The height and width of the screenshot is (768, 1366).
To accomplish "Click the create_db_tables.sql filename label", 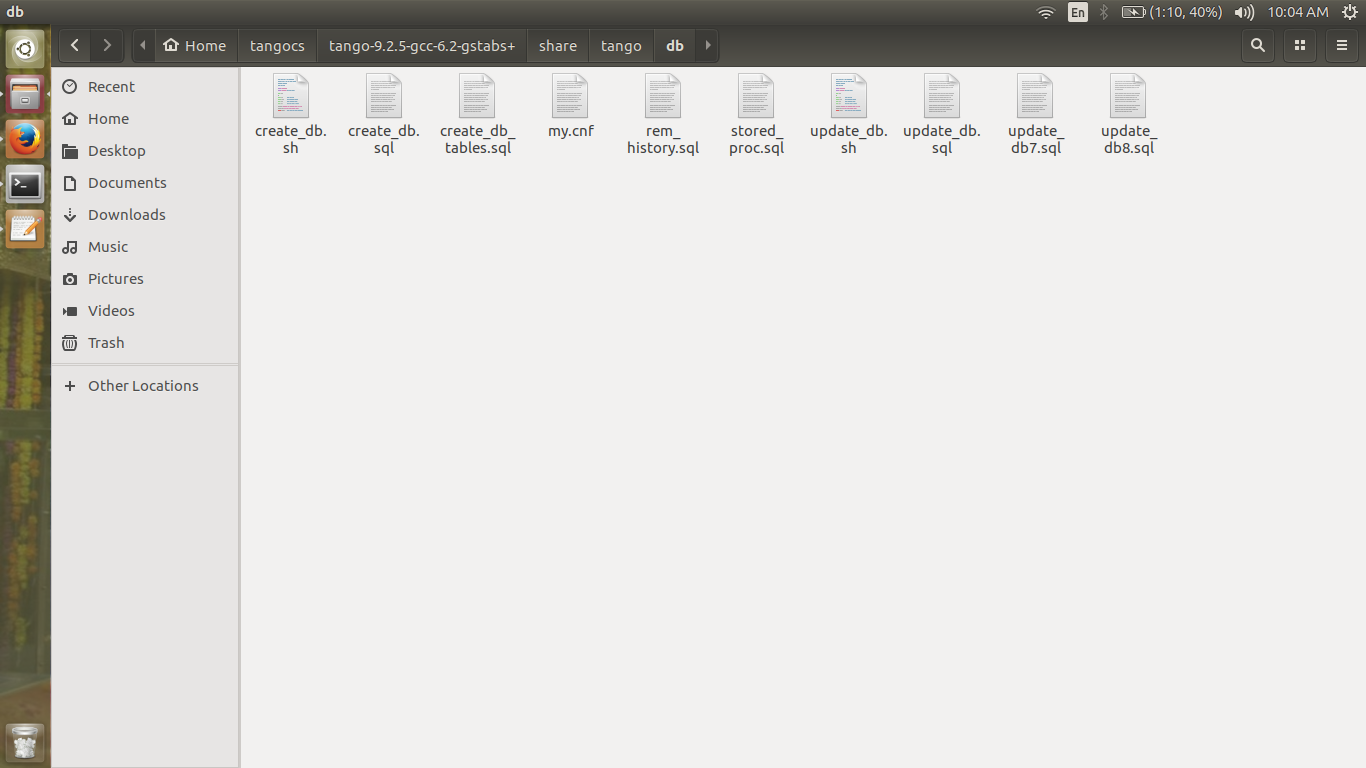I will (x=477, y=139).
